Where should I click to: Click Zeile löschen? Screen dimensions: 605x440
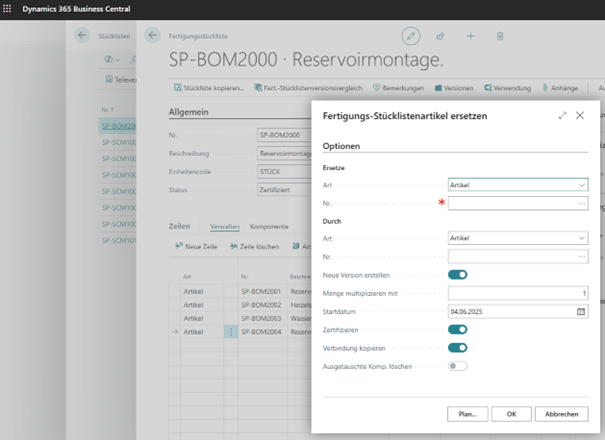click(254, 246)
